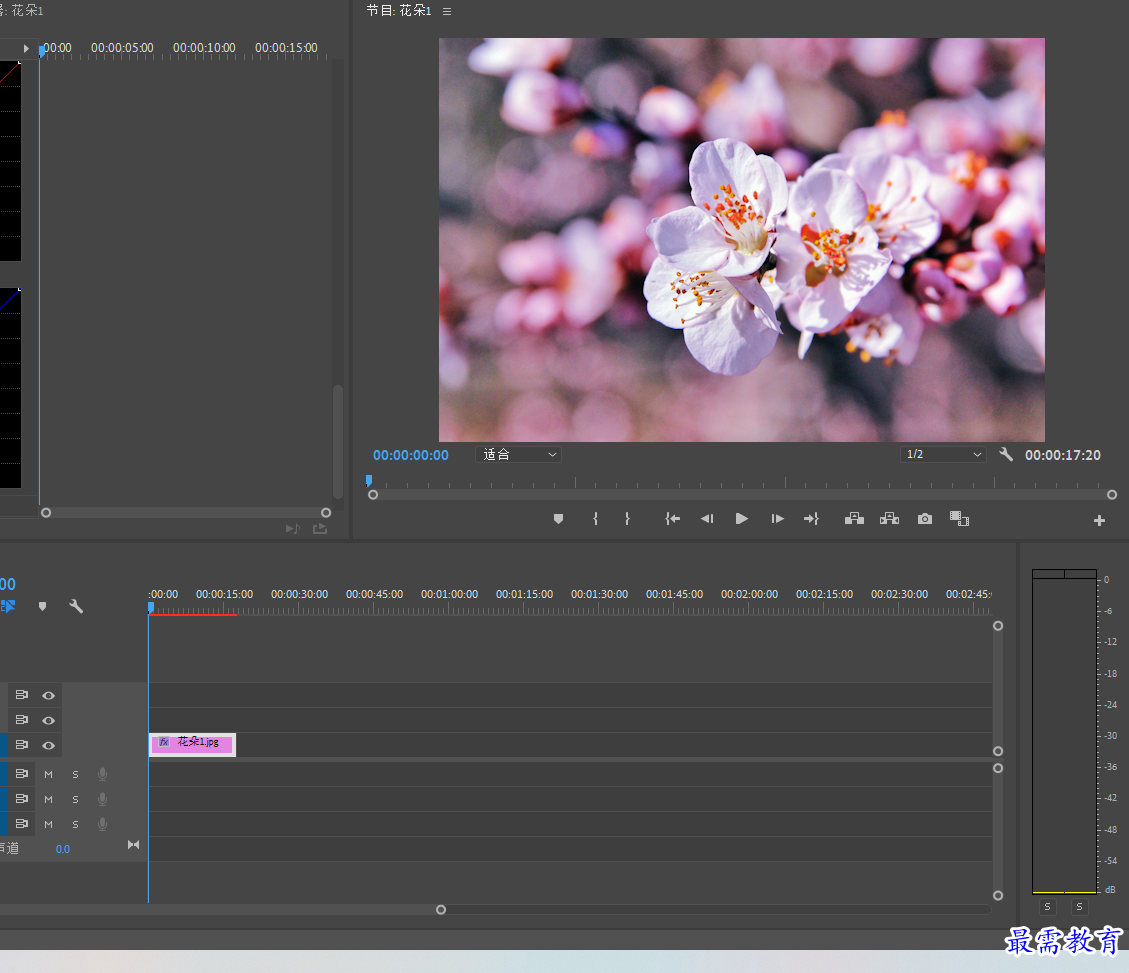Click the 00:00:17:20 duration readout
This screenshot has width=1129, height=973.
pos(1063,455)
